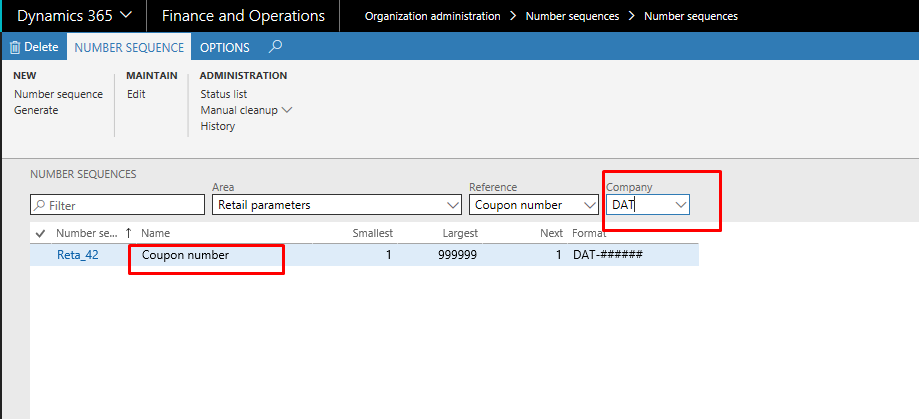Screen dimensions: 919x419
Task: Click the Organization administration breadcrumb
Action: coord(433,16)
